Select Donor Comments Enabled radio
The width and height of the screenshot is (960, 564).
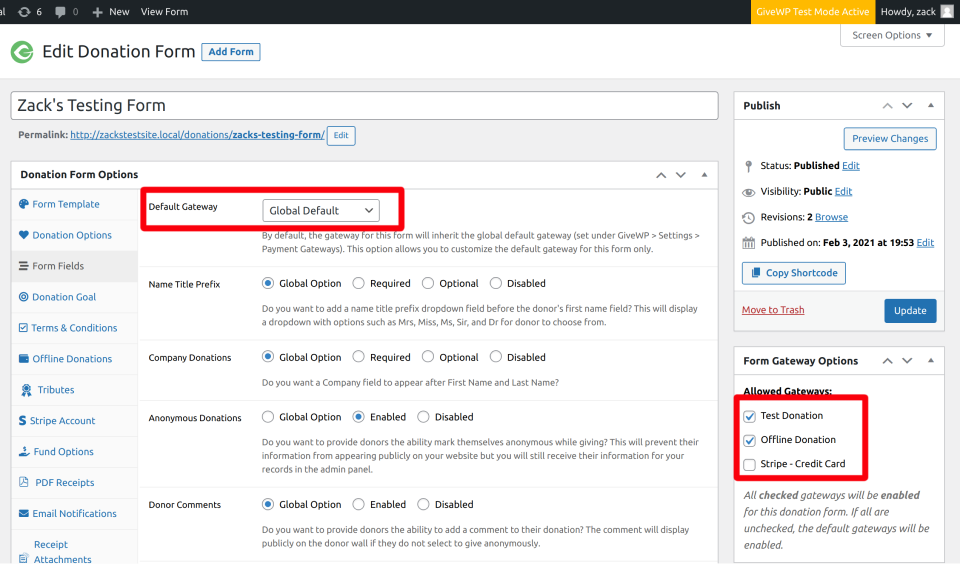pyautogui.click(x=358, y=504)
